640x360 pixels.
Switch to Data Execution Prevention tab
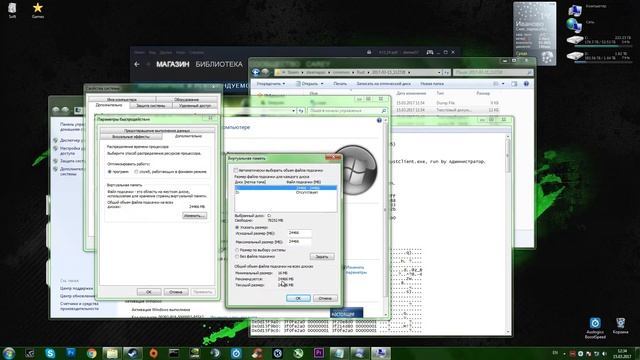[x=157, y=131]
